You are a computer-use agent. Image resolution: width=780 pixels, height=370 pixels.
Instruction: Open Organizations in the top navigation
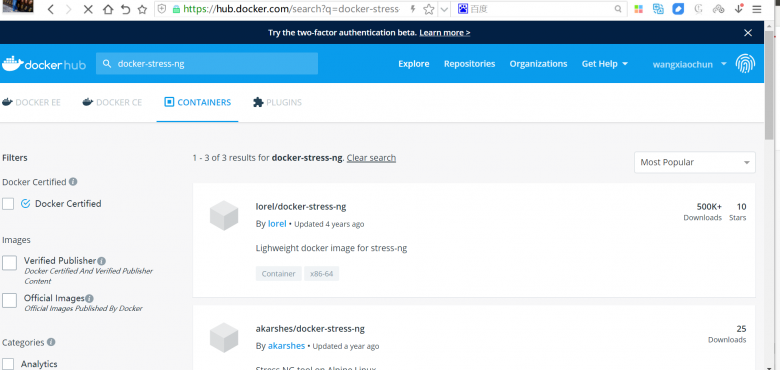tap(538, 64)
